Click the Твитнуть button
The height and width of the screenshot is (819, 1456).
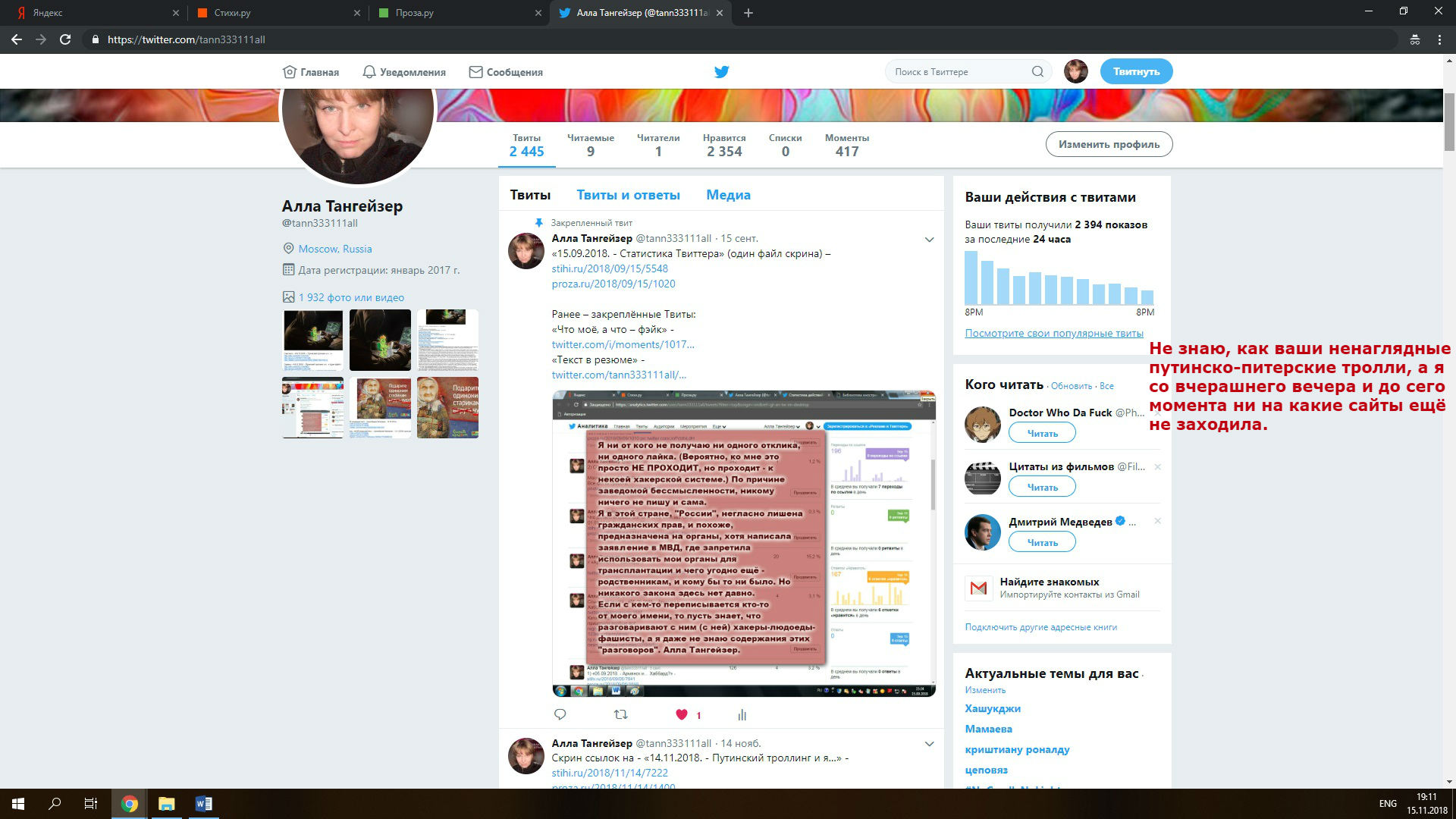pyautogui.click(x=1136, y=71)
